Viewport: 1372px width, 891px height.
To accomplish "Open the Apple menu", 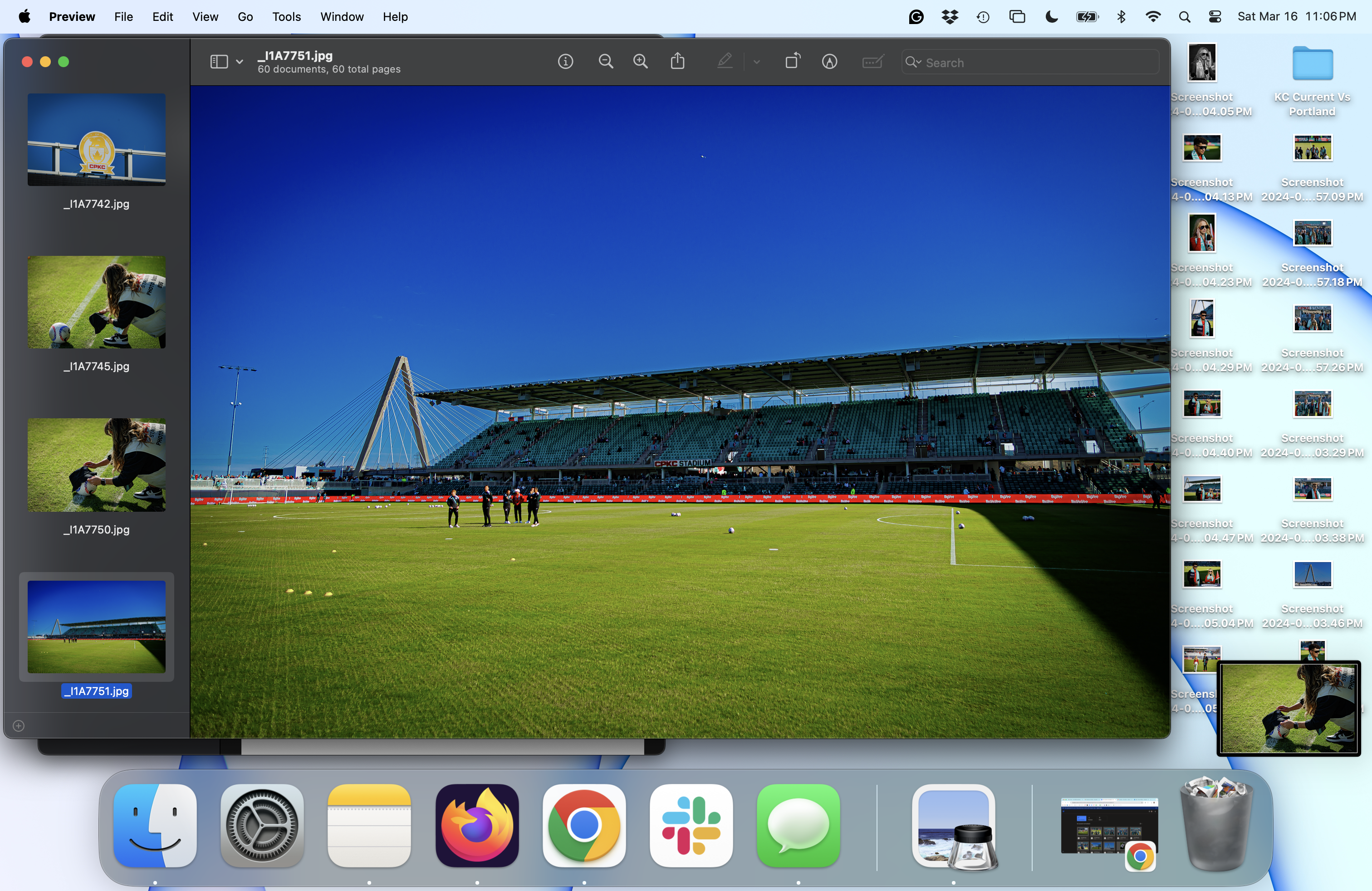I will point(24,17).
